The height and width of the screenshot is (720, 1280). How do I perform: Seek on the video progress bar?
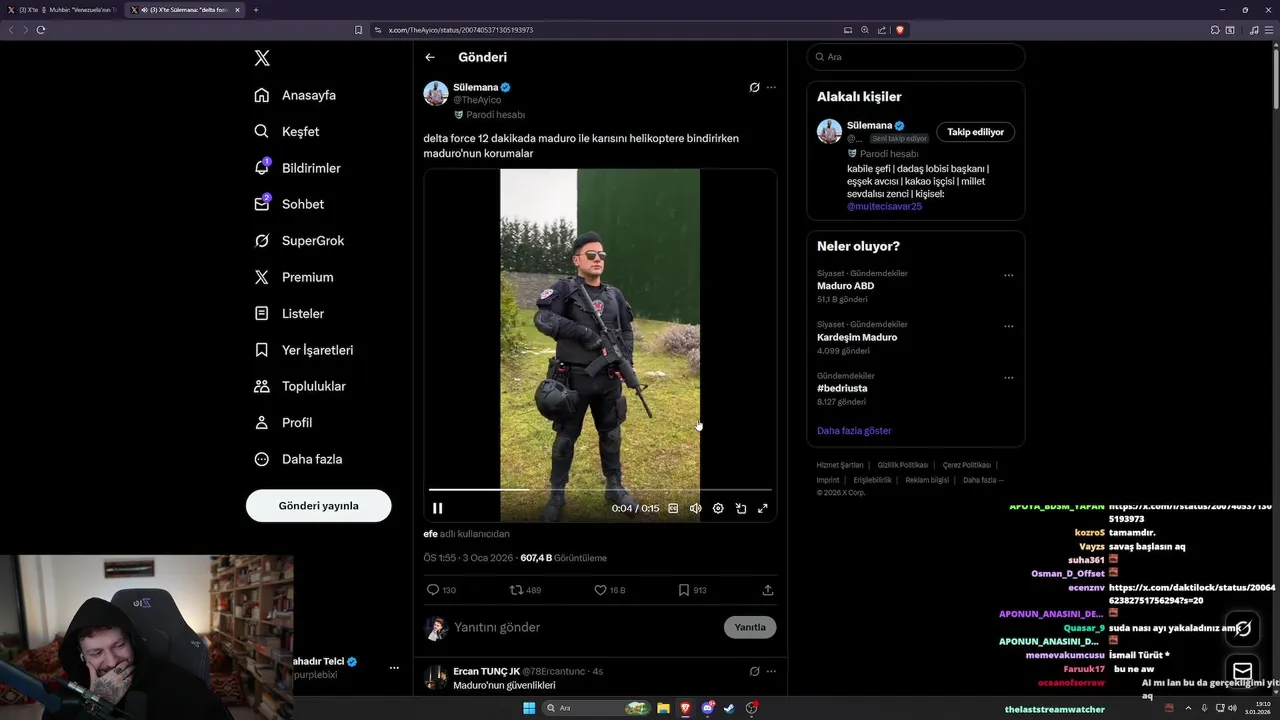tap(600, 489)
